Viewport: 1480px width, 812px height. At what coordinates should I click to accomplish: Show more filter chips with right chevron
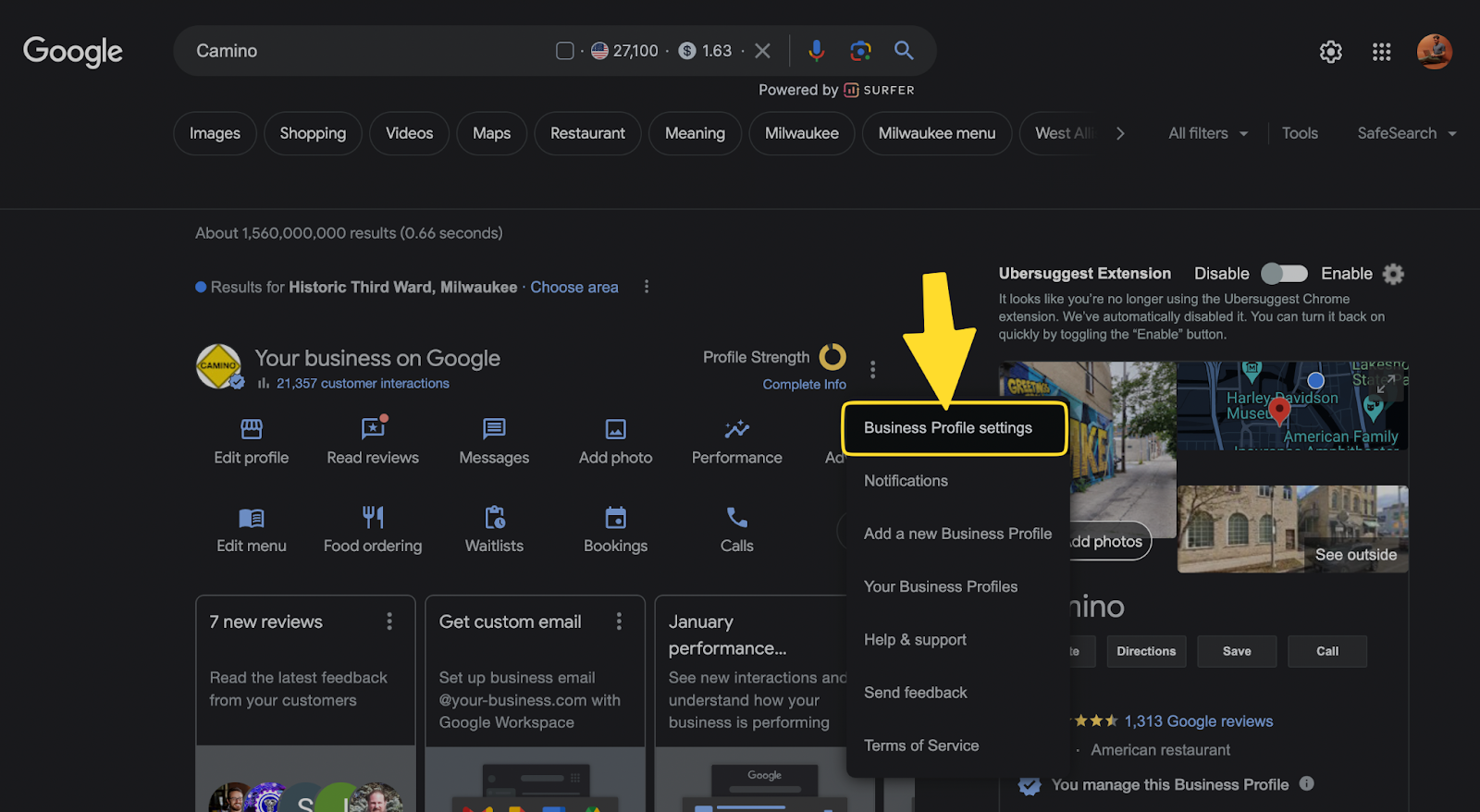pyautogui.click(x=1120, y=133)
